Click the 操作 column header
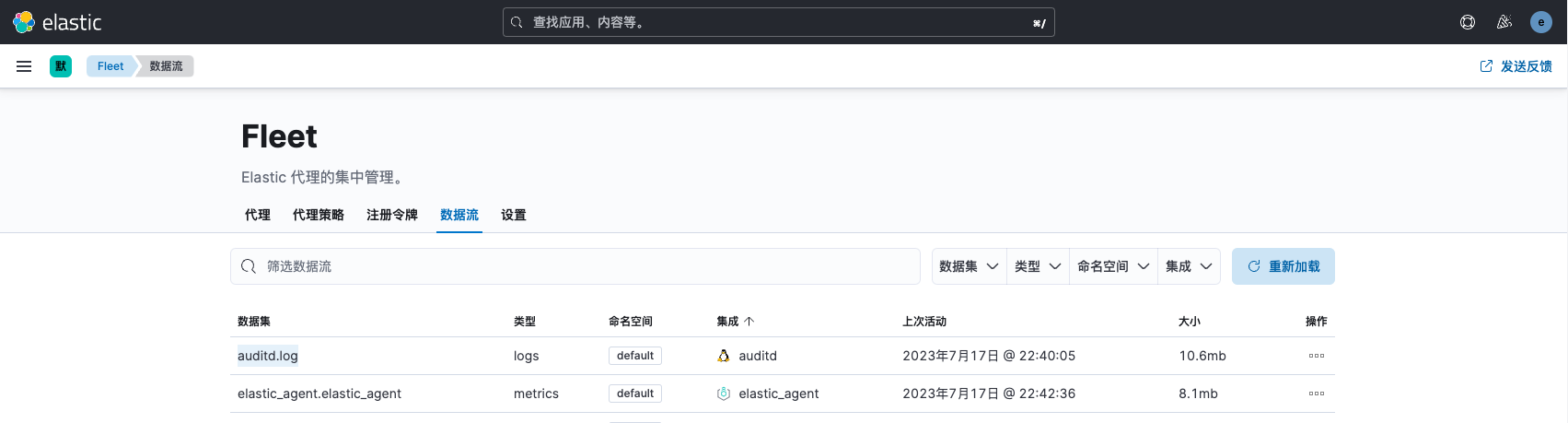 (1317, 322)
